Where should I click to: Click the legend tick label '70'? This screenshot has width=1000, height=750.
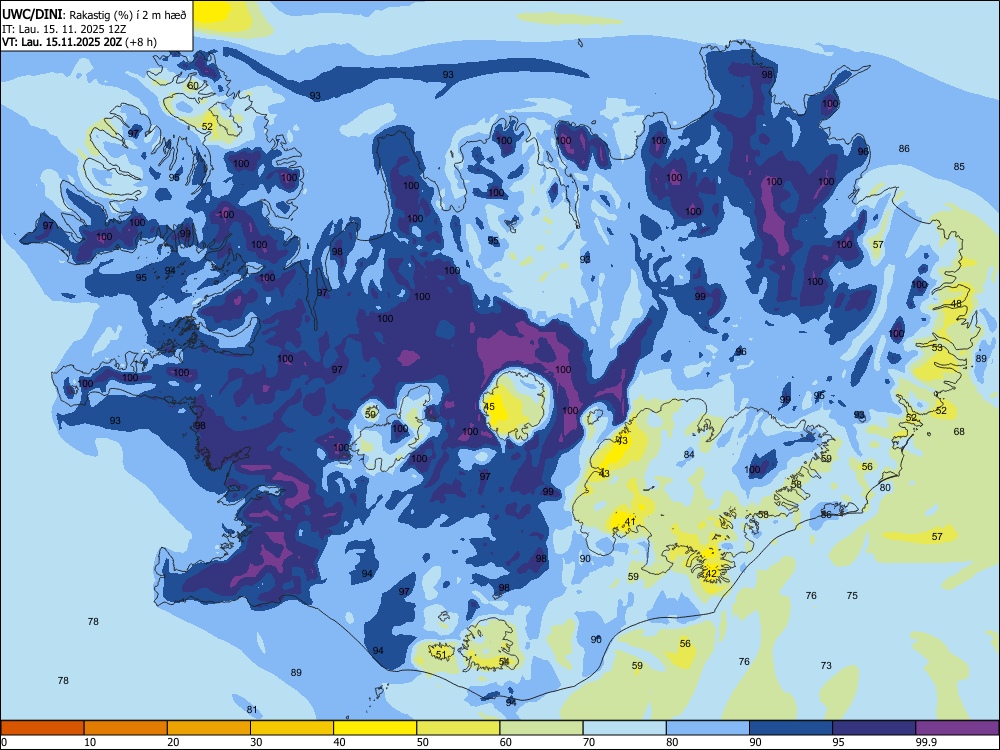589,742
